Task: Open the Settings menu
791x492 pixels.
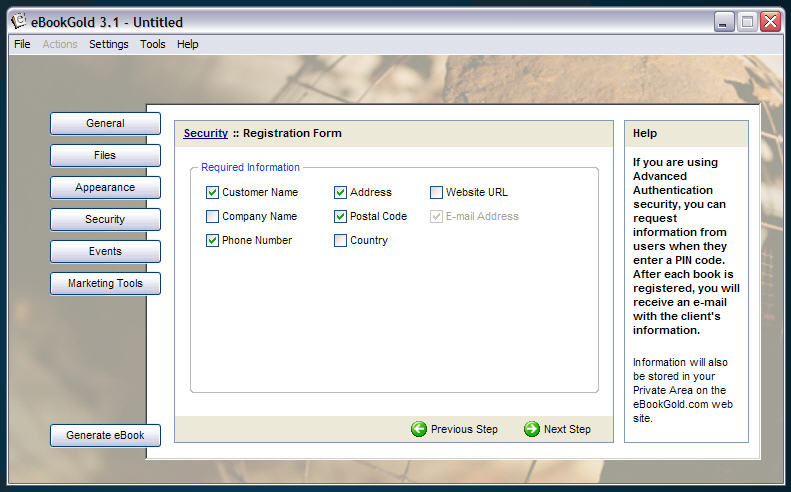Action: (108, 44)
